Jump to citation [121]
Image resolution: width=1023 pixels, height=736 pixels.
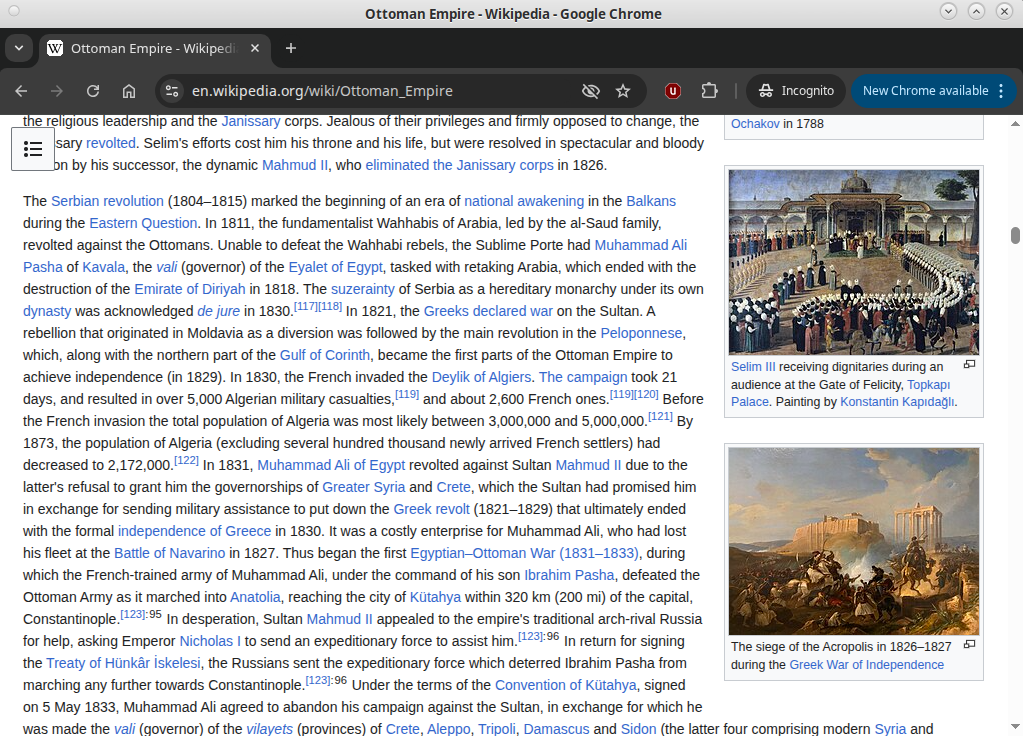pyautogui.click(x=660, y=416)
